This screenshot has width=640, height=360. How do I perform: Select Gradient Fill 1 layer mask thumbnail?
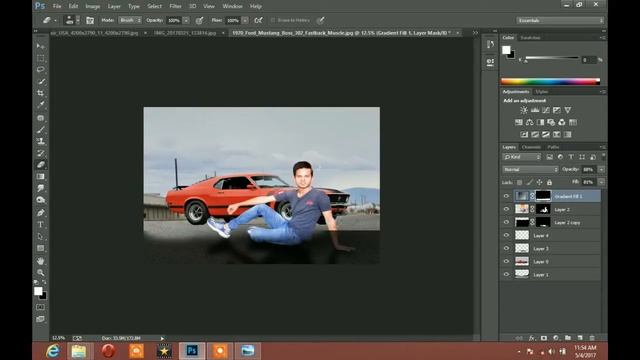pos(543,196)
